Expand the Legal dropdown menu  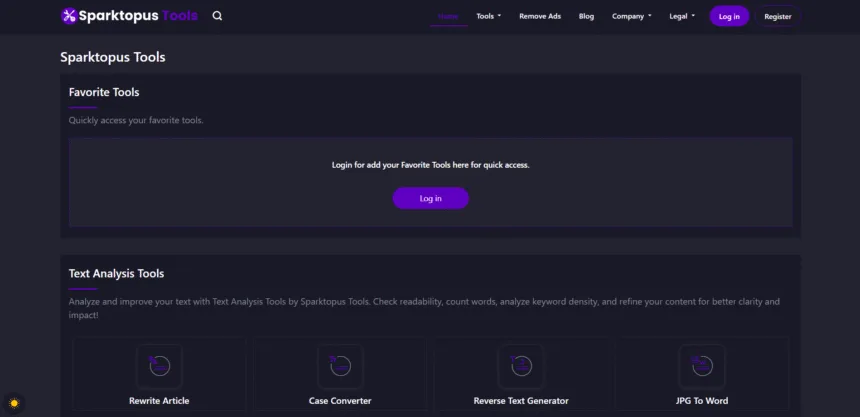pos(682,16)
